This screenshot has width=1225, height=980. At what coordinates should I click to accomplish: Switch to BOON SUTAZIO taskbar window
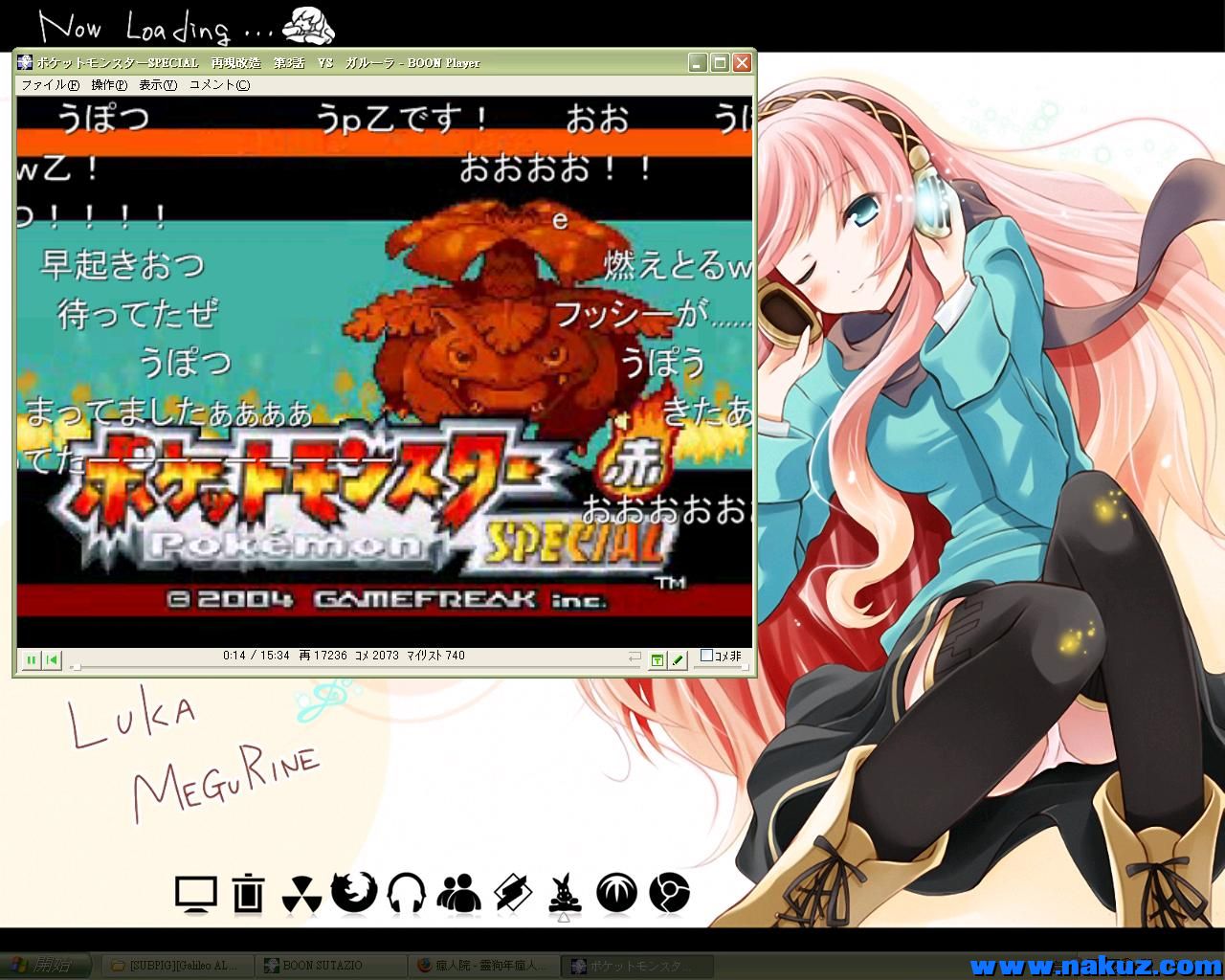[x=331, y=966]
